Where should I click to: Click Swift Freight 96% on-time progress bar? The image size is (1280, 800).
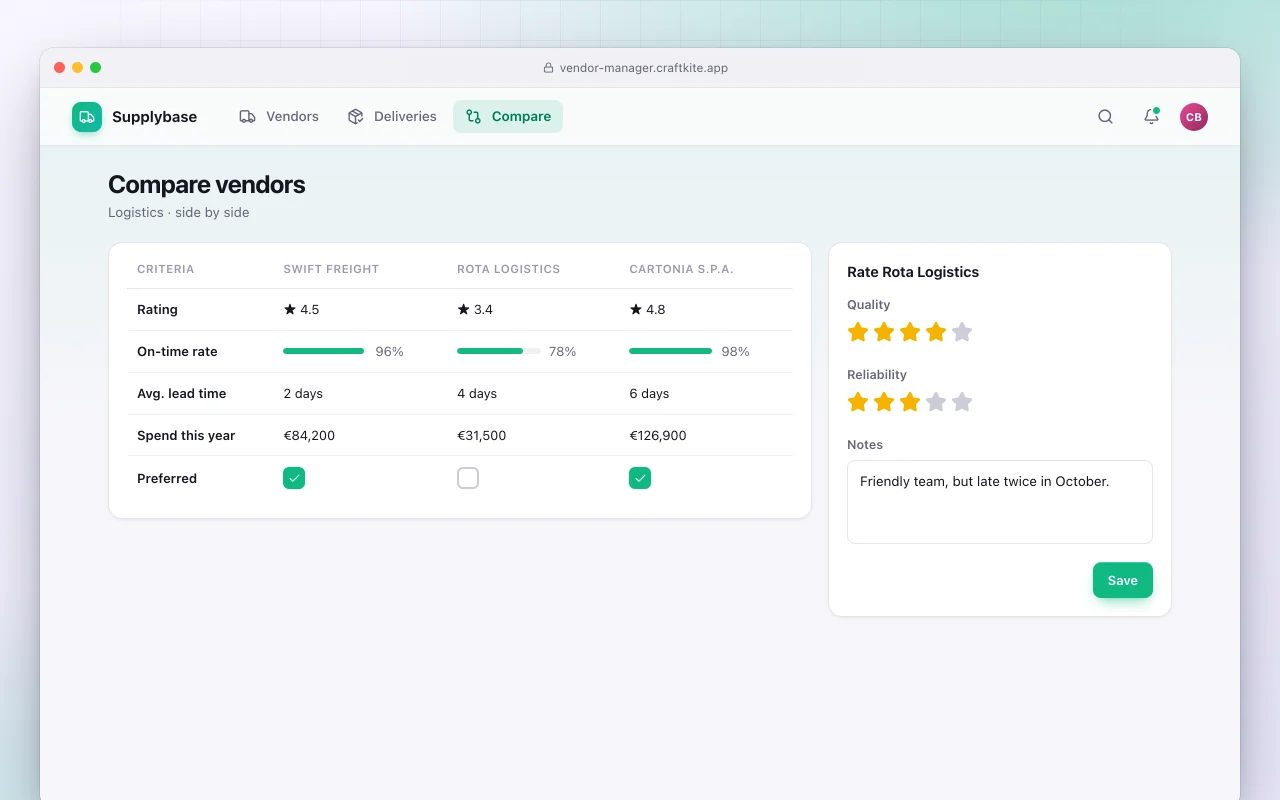tap(325, 352)
